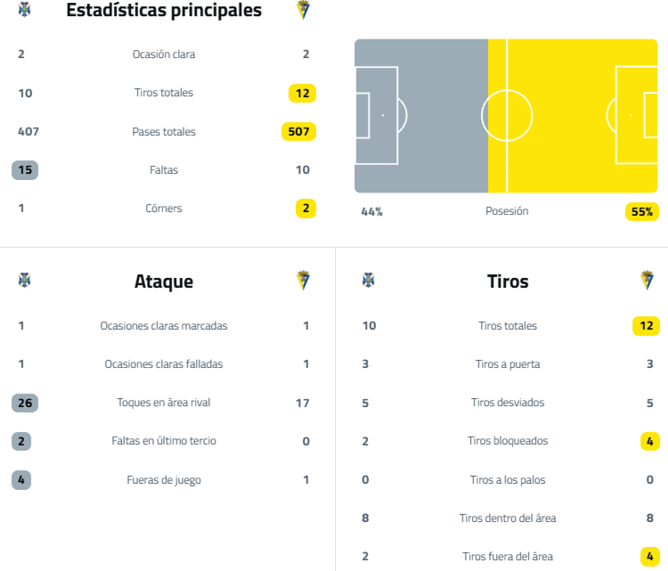This screenshot has height=571, width=668.
Task: Select the Fueras de juego row label
Action: pyautogui.click(x=164, y=480)
